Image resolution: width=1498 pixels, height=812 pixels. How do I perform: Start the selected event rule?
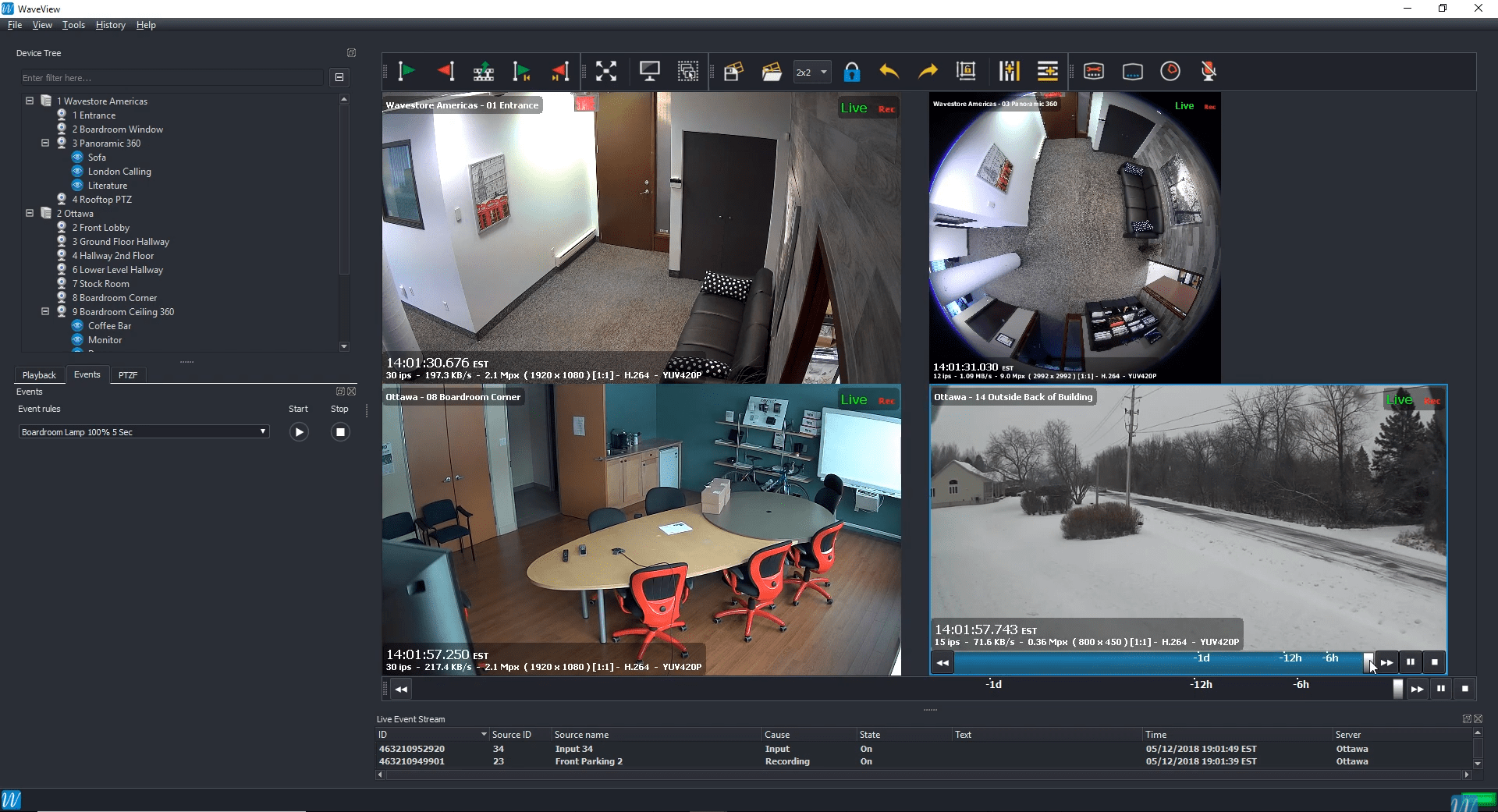point(299,432)
